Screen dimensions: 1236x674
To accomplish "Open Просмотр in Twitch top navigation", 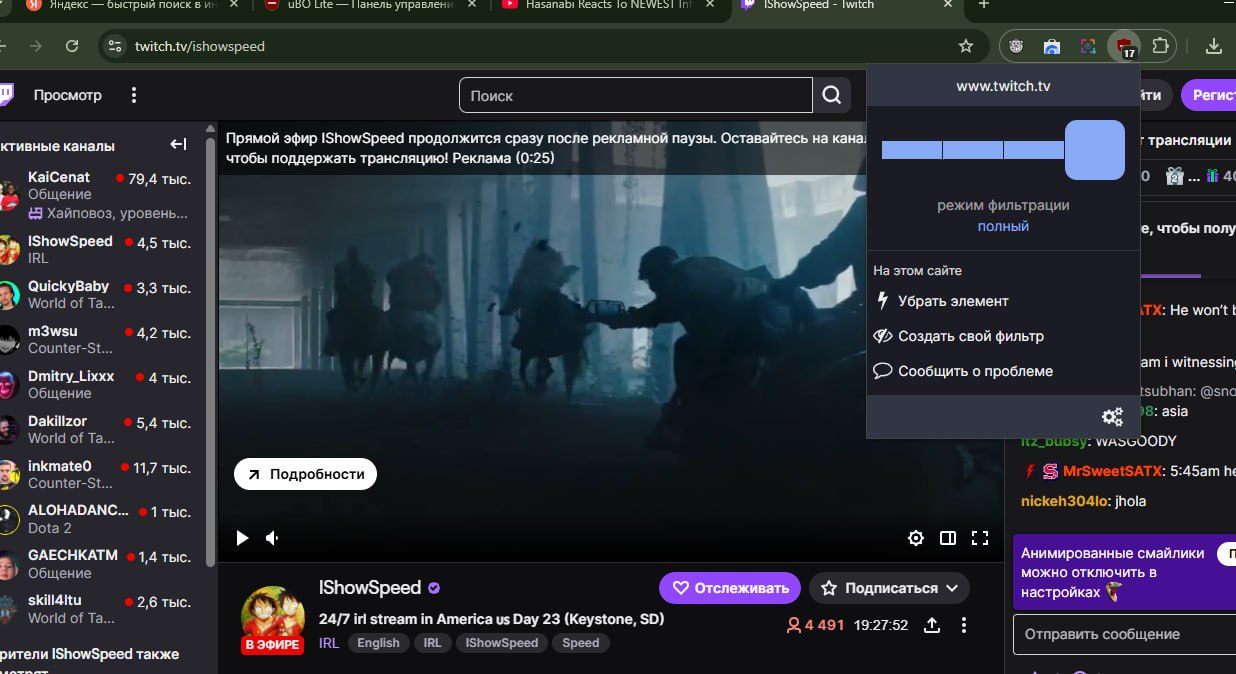I will [x=68, y=95].
